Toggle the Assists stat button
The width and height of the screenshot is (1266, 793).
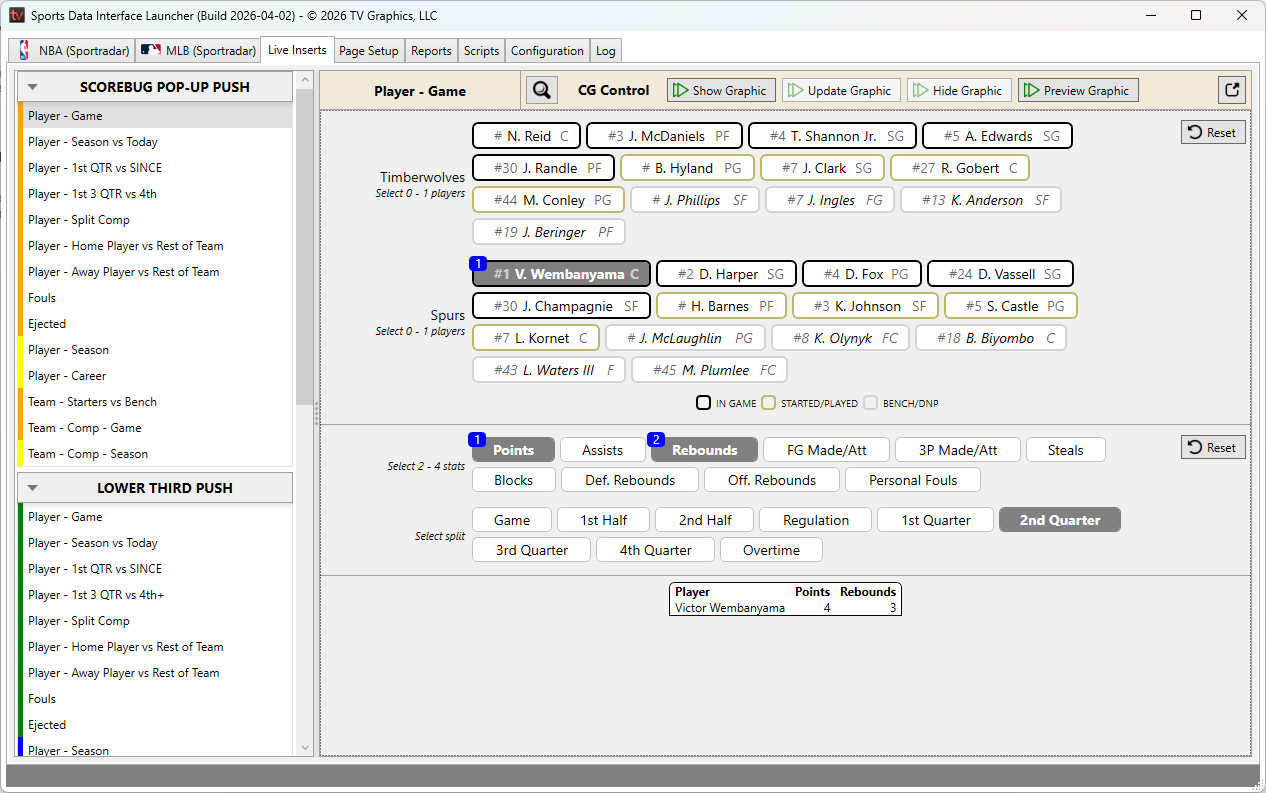click(x=602, y=450)
